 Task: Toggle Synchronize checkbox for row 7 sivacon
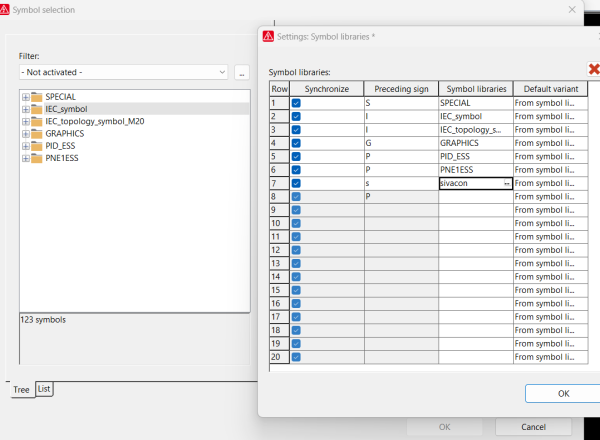(296, 184)
